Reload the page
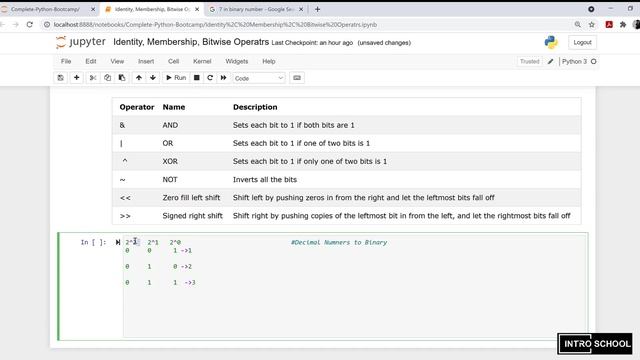Image resolution: width=640 pixels, height=360 pixels. (29, 24)
